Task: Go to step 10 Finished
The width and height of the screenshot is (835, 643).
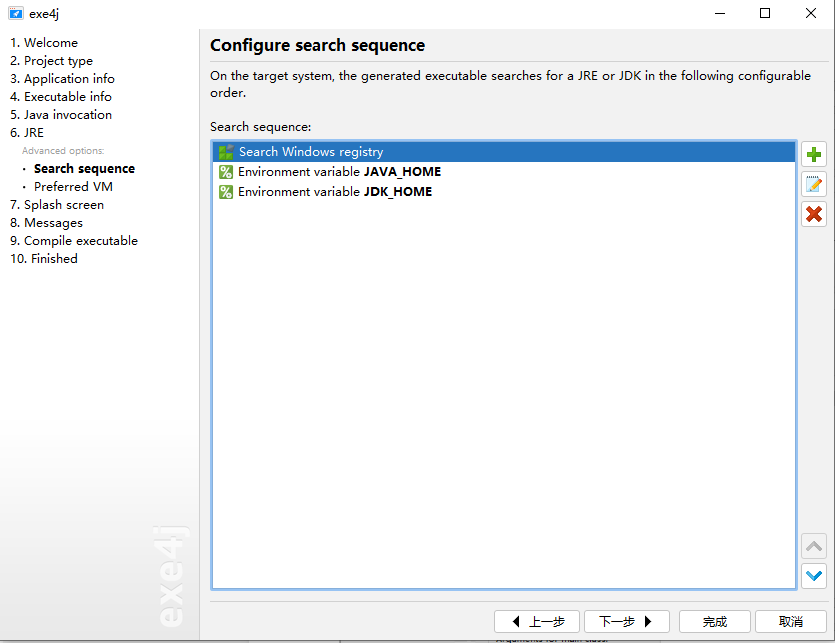Action: click(x=44, y=259)
